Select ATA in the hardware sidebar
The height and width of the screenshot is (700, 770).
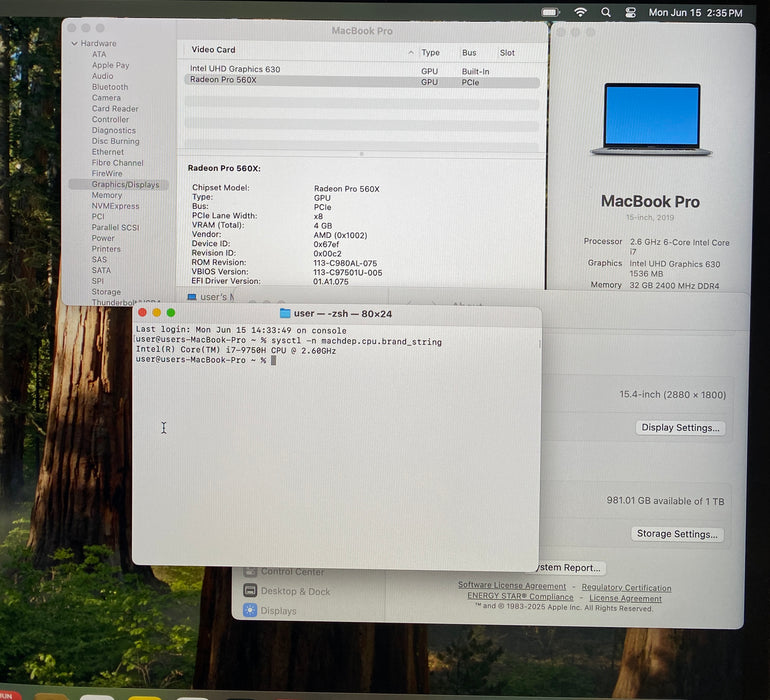(x=99, y=54)
